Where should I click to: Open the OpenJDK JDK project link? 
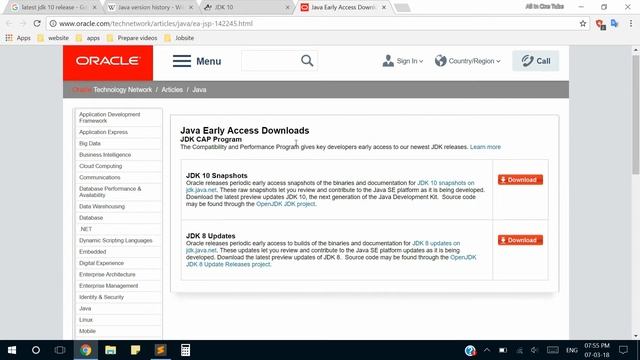[x=286, y=204]
